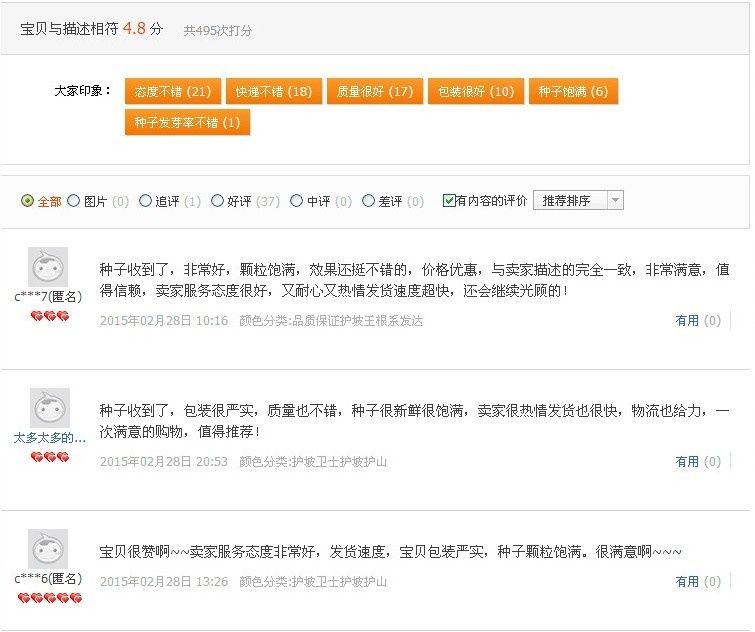Click the 种子发芽率不错 (1) tag

(187, 122)
